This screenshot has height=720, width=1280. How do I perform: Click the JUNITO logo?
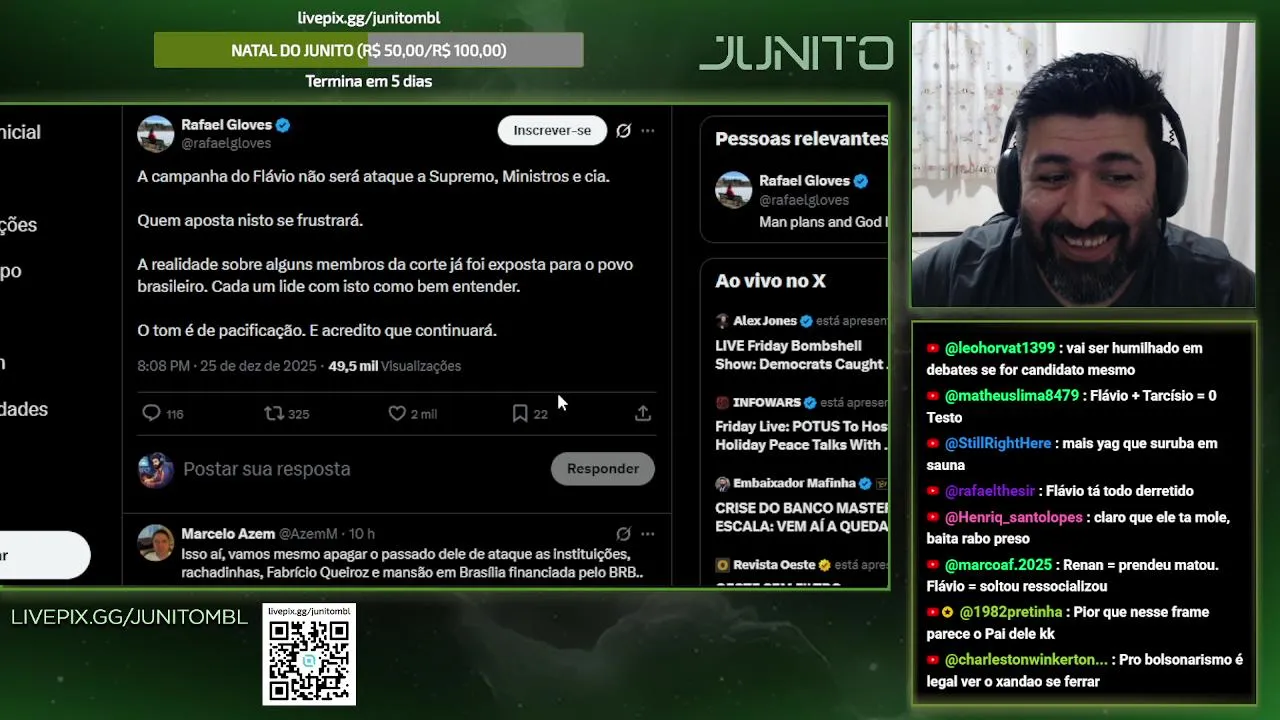tap(796, 53)
